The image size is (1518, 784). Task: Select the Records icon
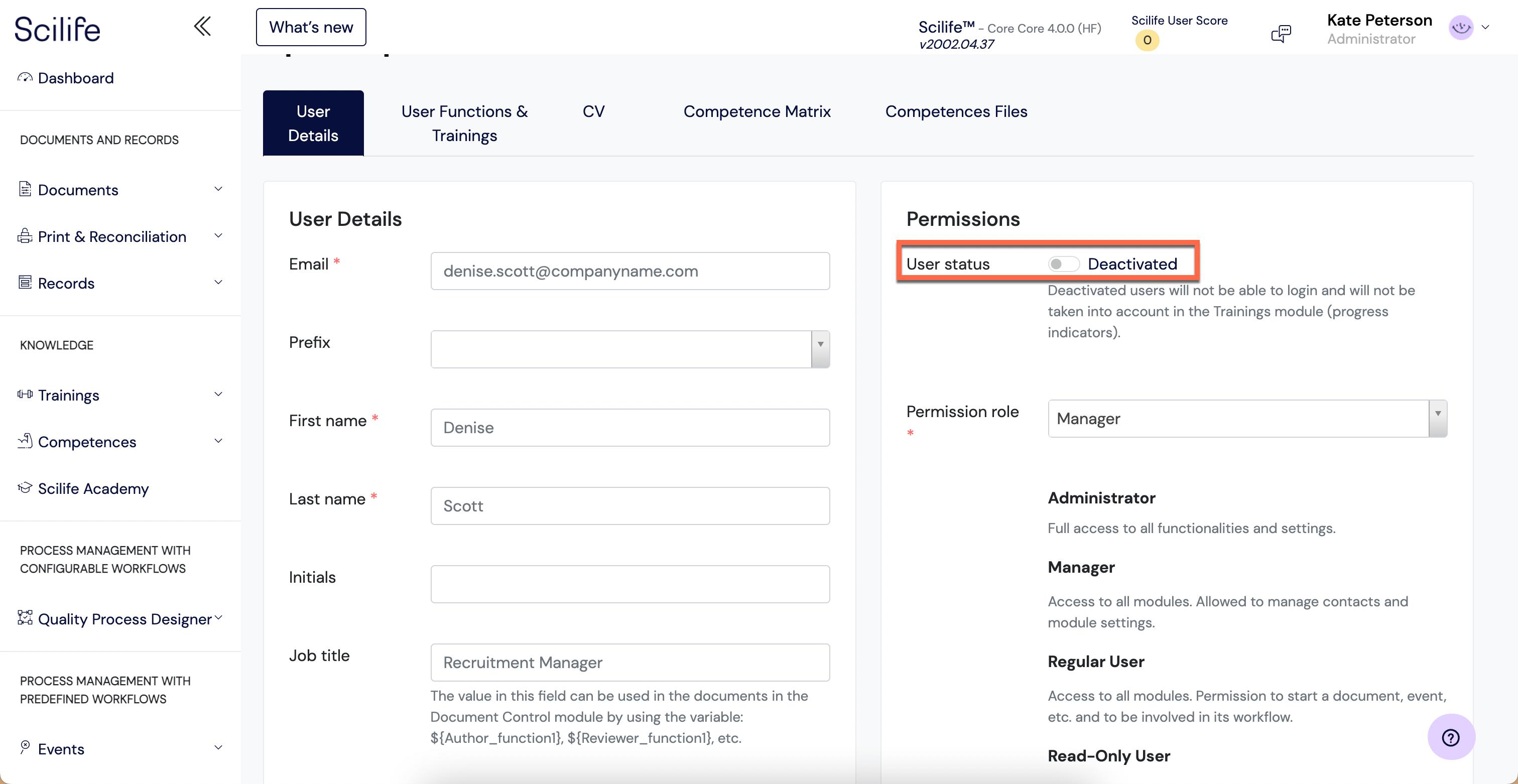[x=25, y=283]
